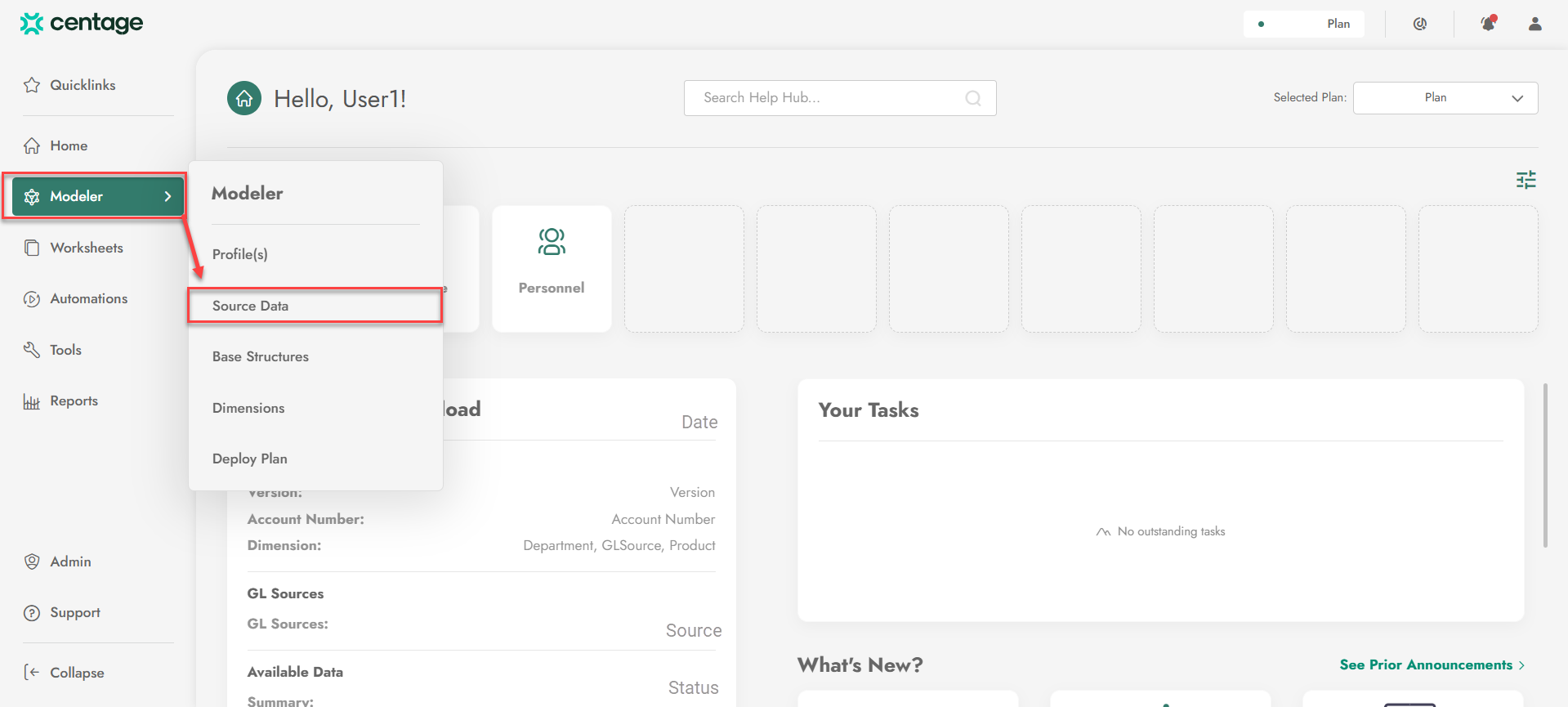The width and height of the screenshot is (1568, 707).
Task: Open Reports in the sidebar
Action: [x=74, y=400]
